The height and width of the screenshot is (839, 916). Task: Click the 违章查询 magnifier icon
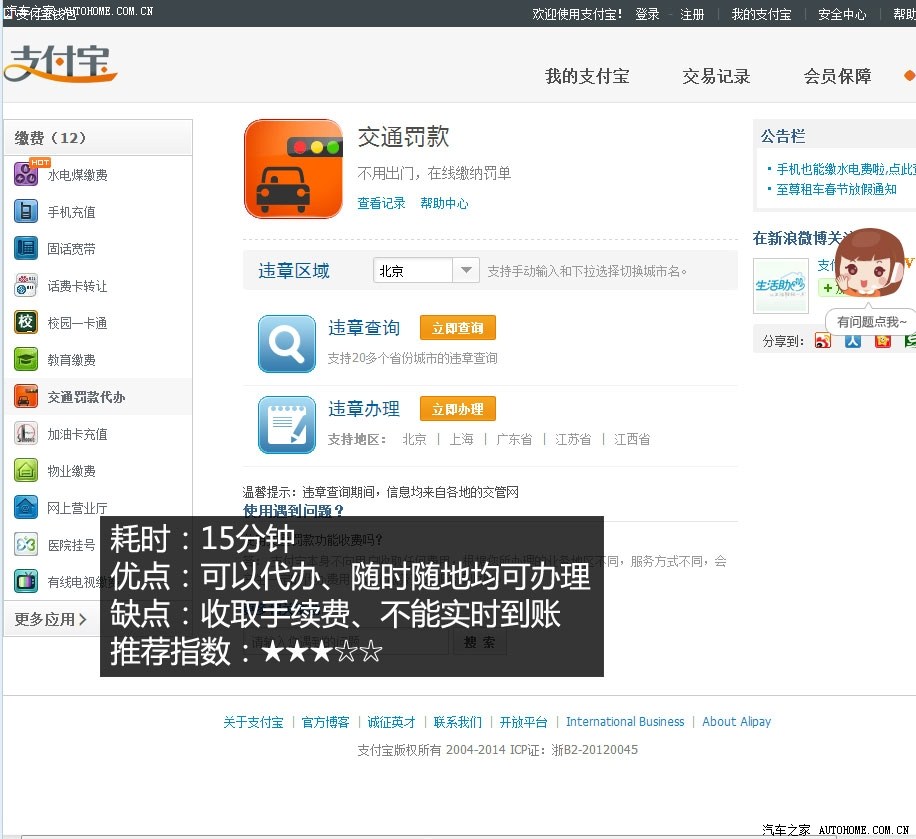coord(287,344)
